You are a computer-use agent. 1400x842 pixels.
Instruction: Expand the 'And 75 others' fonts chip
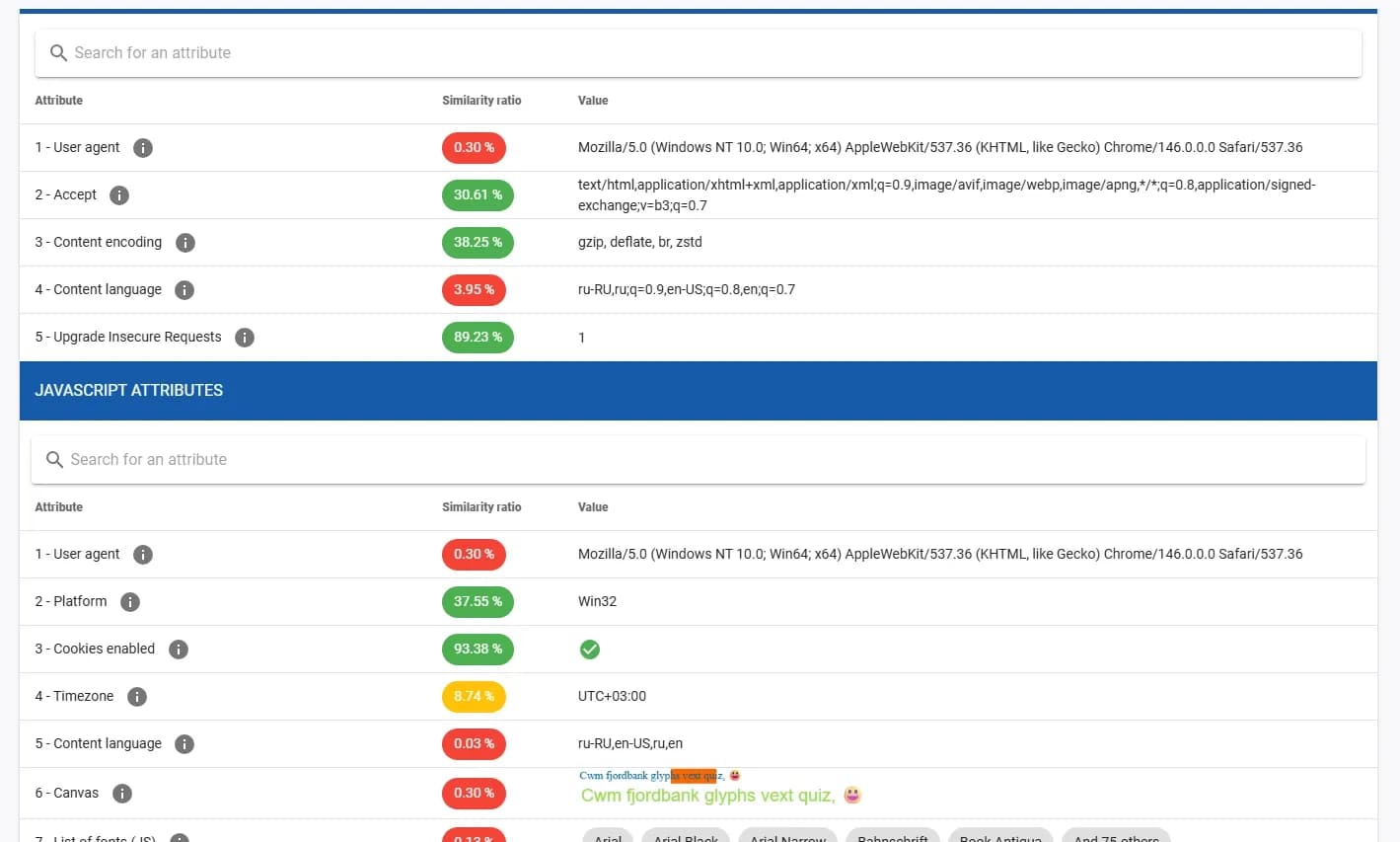click(1116, 836)
